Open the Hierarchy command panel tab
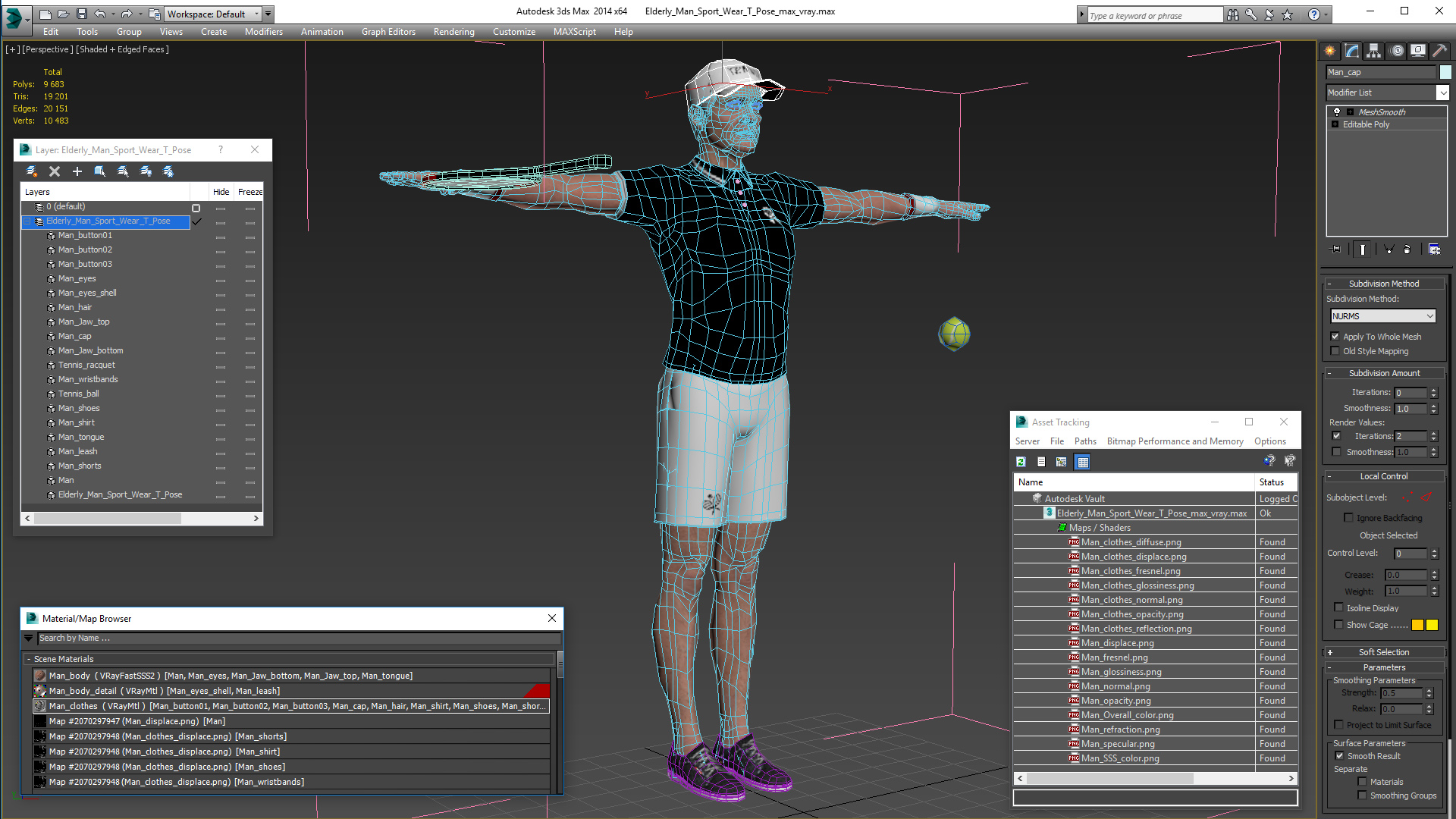The width and height of the screenshot is (1456, 819). (x=1374, y=51)
